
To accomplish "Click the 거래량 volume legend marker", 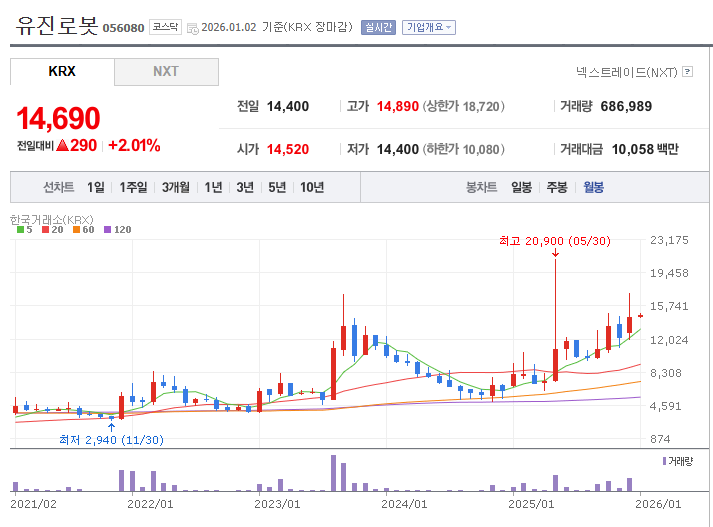I will (678, 461).
